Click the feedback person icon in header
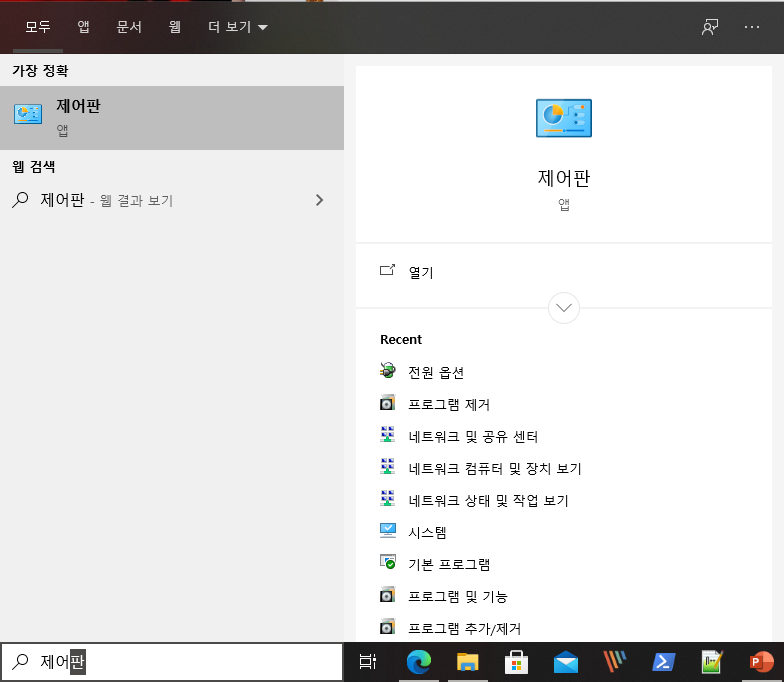This screenshot has height=682, width=784. 710,27
